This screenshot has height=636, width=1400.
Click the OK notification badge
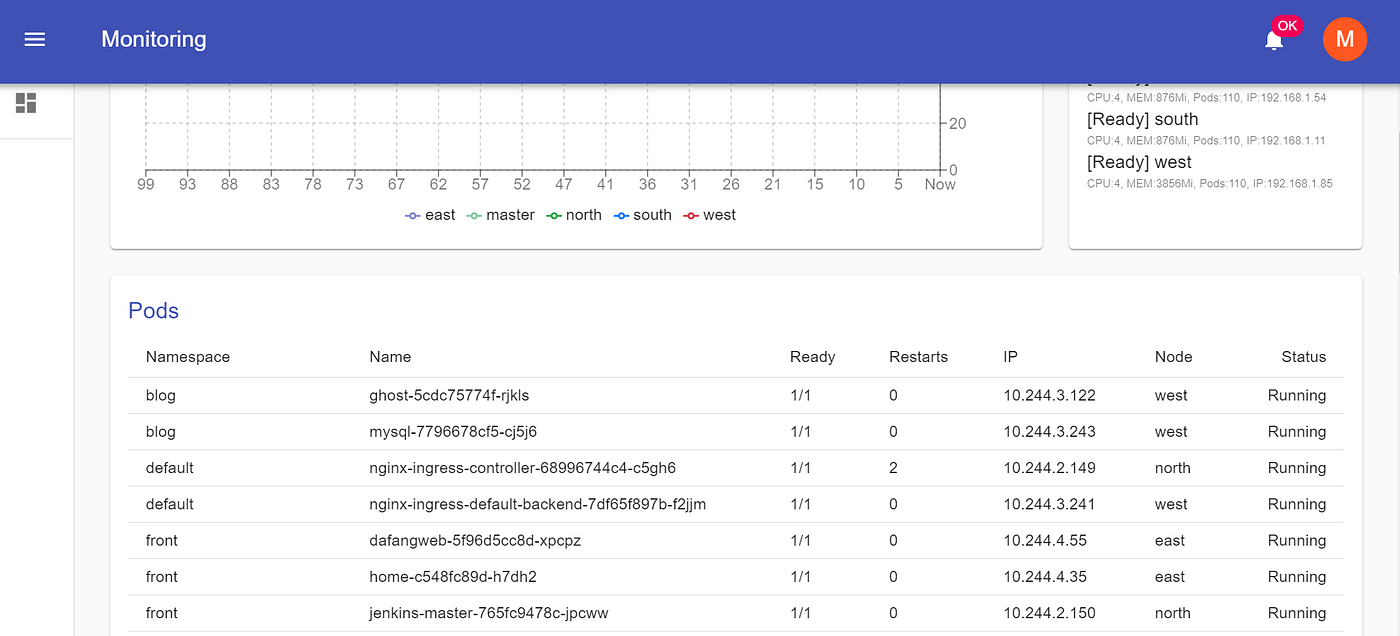click(x=1287, y=26)
